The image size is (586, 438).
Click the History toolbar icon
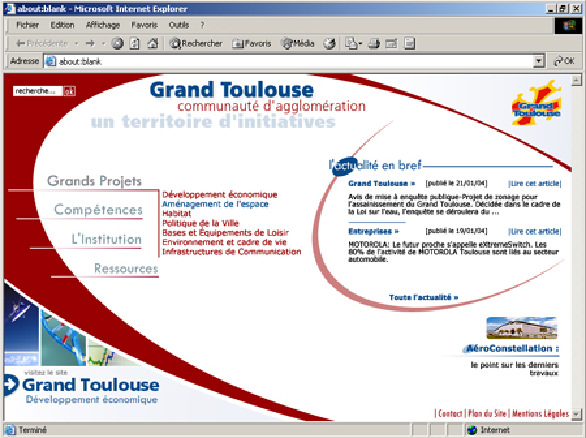coord(329,44)
